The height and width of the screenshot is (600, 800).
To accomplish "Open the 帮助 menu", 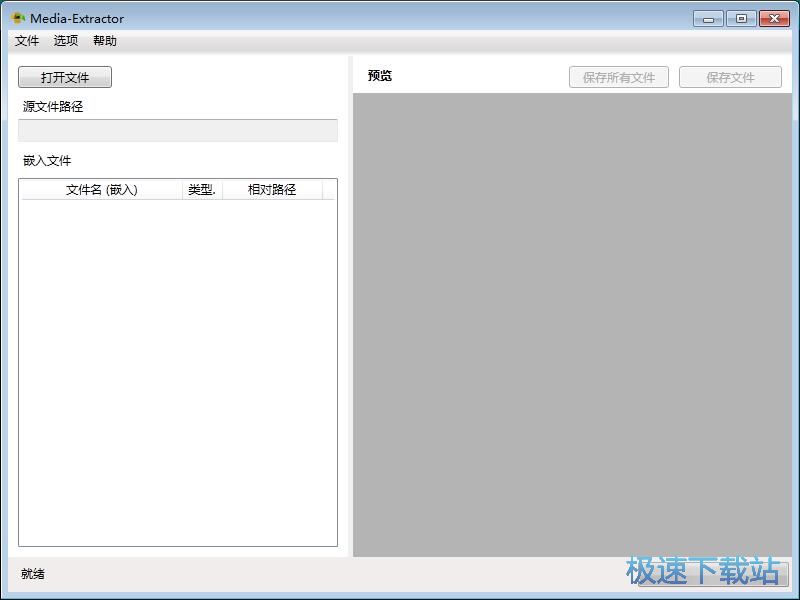I will pos(105,41).
